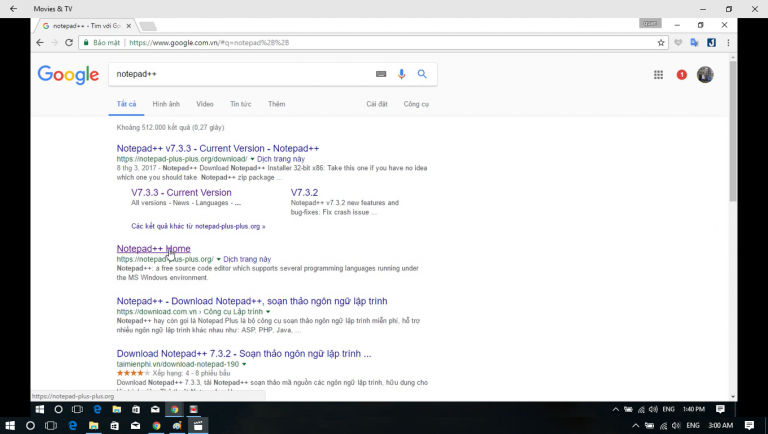768x434 pixels.
Task: Show hidden icons in the video's system tray
Action: click(616, 409)
